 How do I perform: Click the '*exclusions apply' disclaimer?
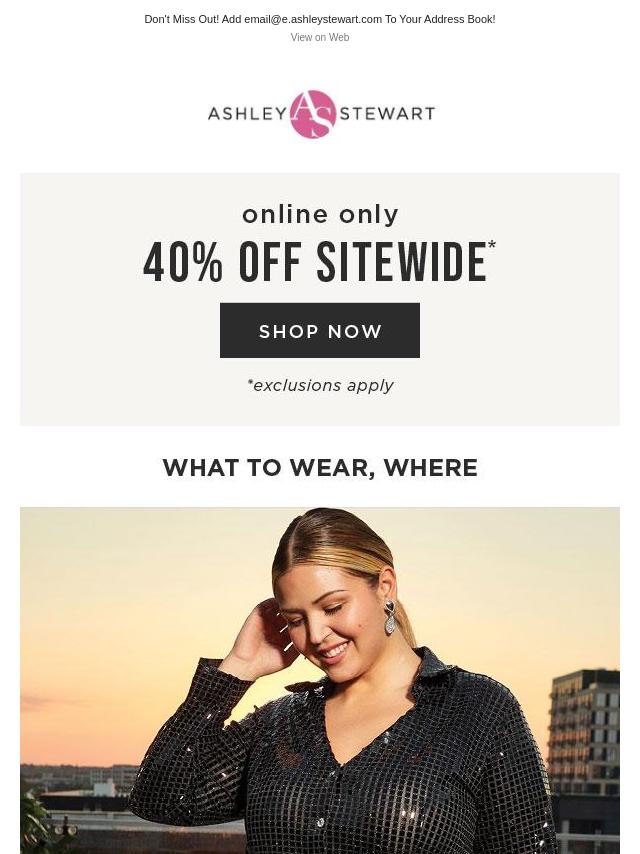320,386
